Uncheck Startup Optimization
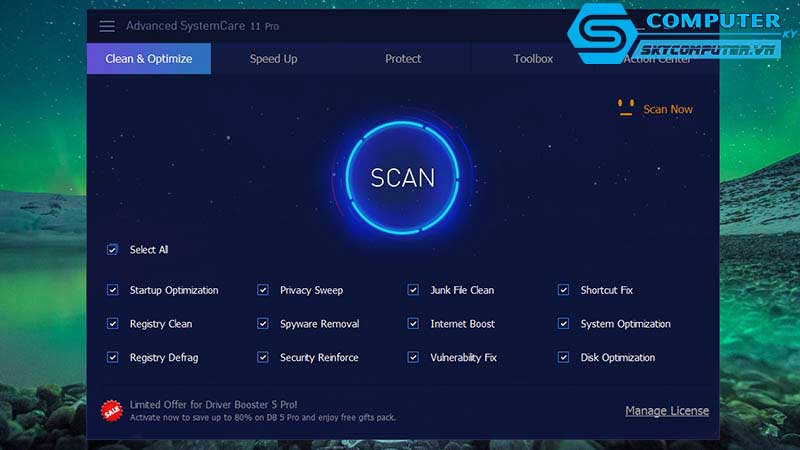Screen dimensions: 800x450 tap(113, 290)
